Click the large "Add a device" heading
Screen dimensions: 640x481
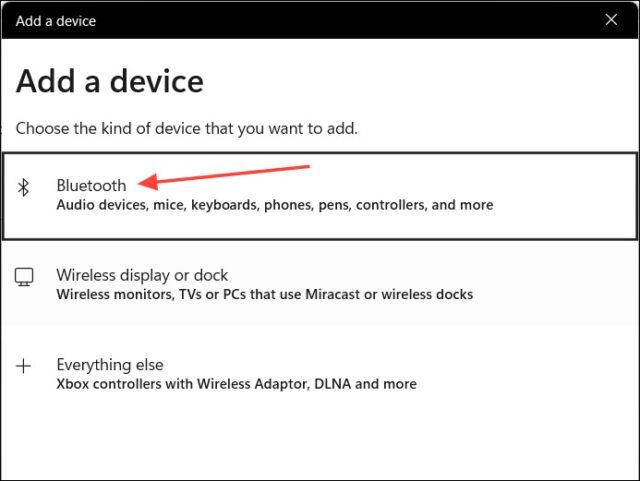(x=110, y=81)
